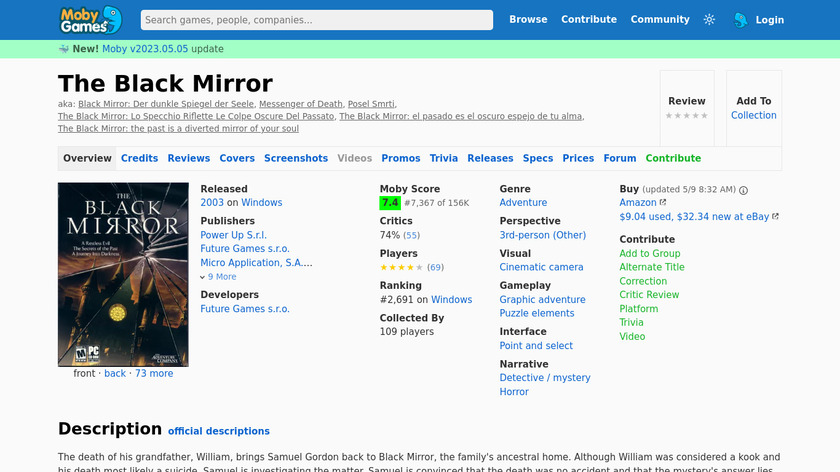Screen dimensions: 840x472
Task: Select the Overview tab
Action: click(x=87, y=159)
